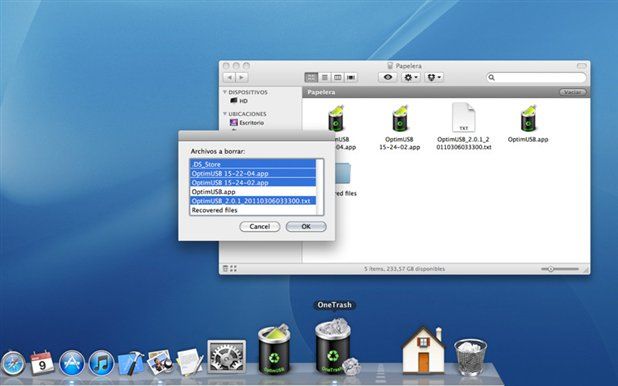
Task: Click the Vaciar button
Action: click(x=573, y=92)
